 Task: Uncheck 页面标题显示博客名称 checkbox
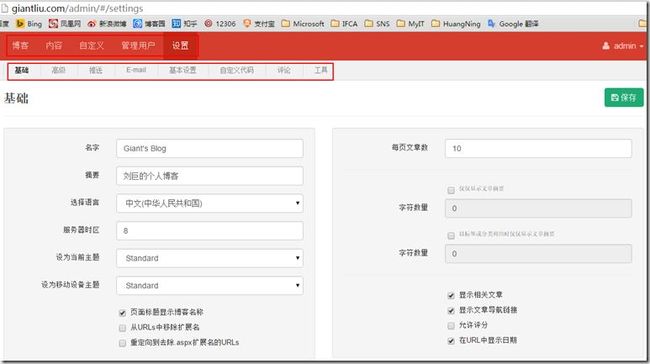click(122, 313)
